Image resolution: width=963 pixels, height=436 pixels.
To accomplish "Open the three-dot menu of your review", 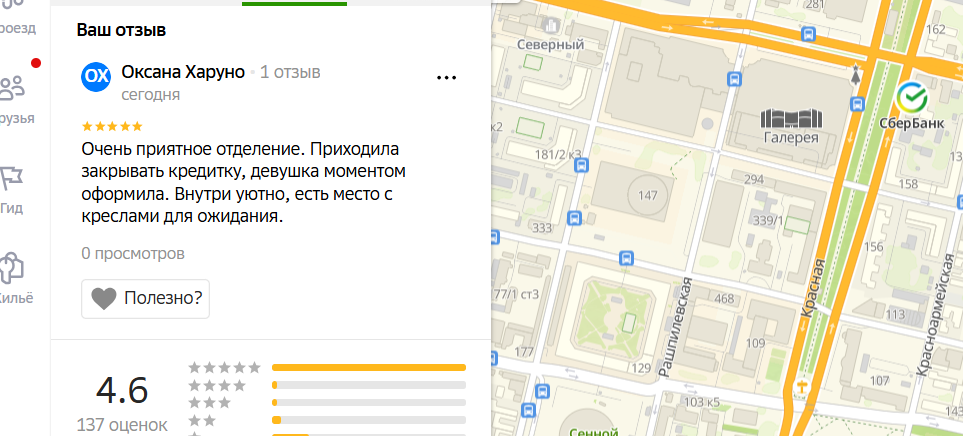I will point(446,77).
